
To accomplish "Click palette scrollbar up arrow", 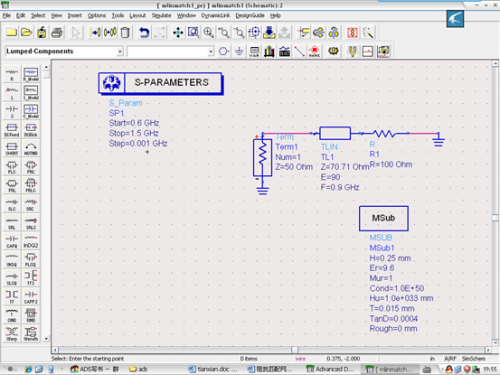I will pyautogui.click(x=46, y=67).
